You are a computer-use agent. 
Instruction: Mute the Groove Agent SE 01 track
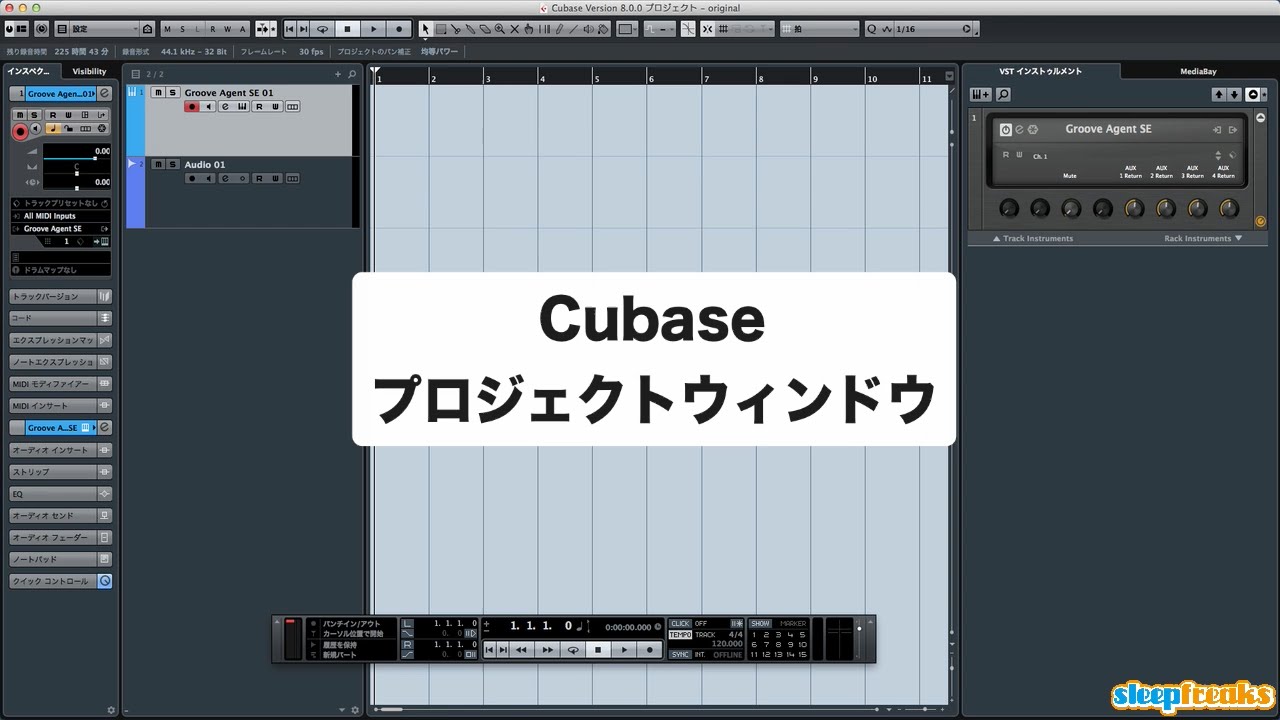[x=158, y=93]
